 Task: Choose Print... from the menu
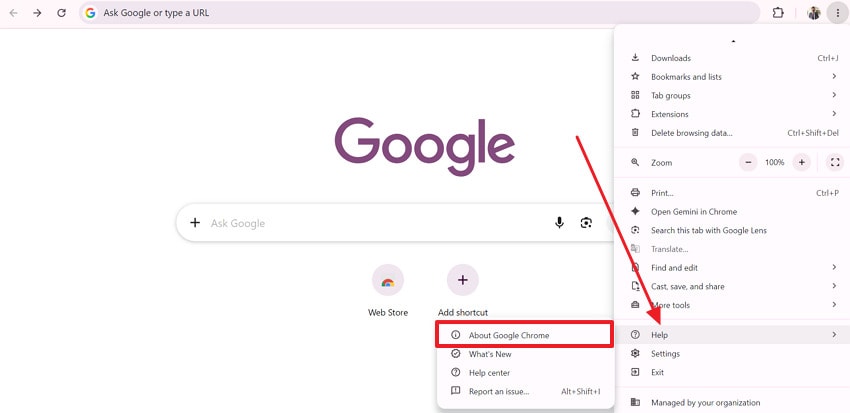click(x=733, y=193)
